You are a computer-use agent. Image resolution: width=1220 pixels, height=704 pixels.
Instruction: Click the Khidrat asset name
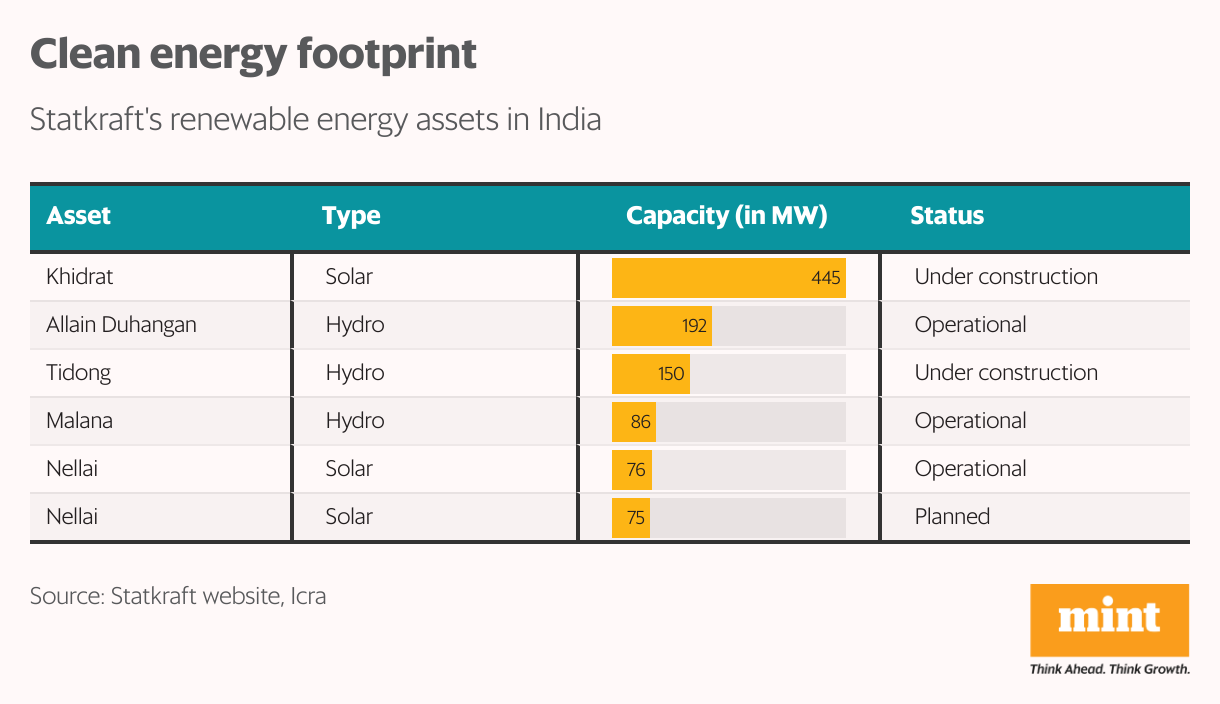[x=80, y=277]
